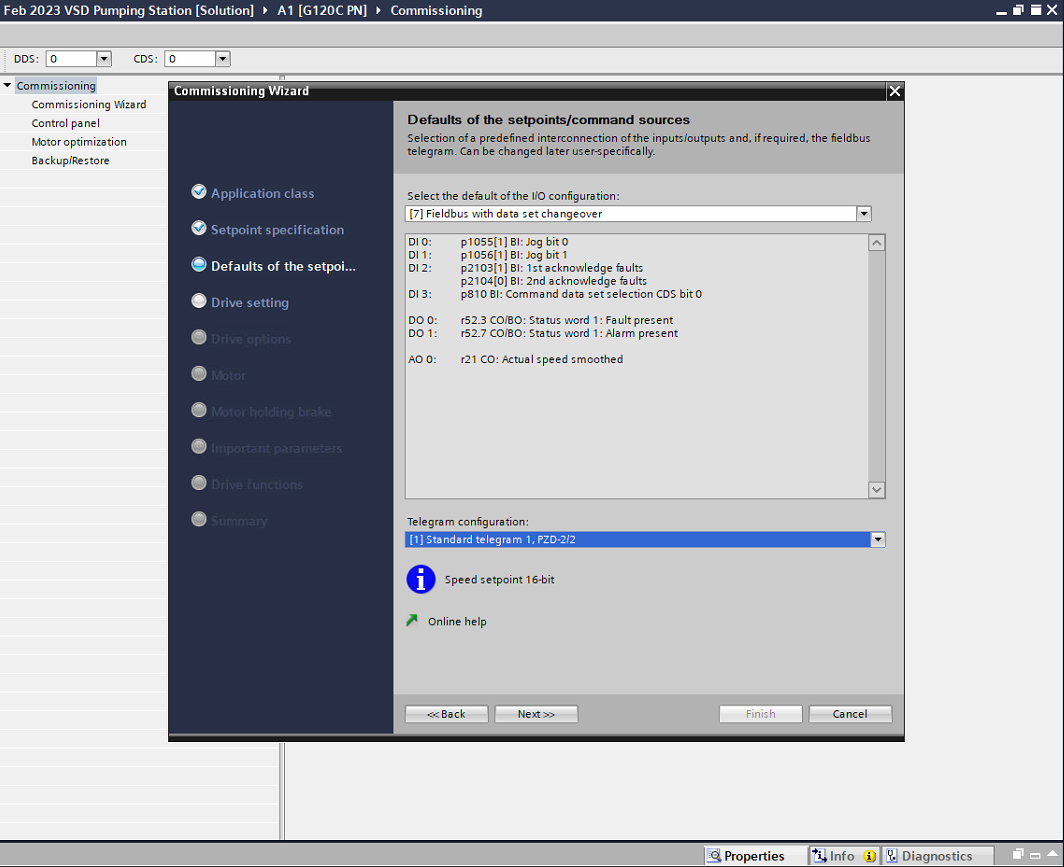Expand the I/O configuration default dropdown
Screen dimensions: 1064x867
click(x=864, y=214)
